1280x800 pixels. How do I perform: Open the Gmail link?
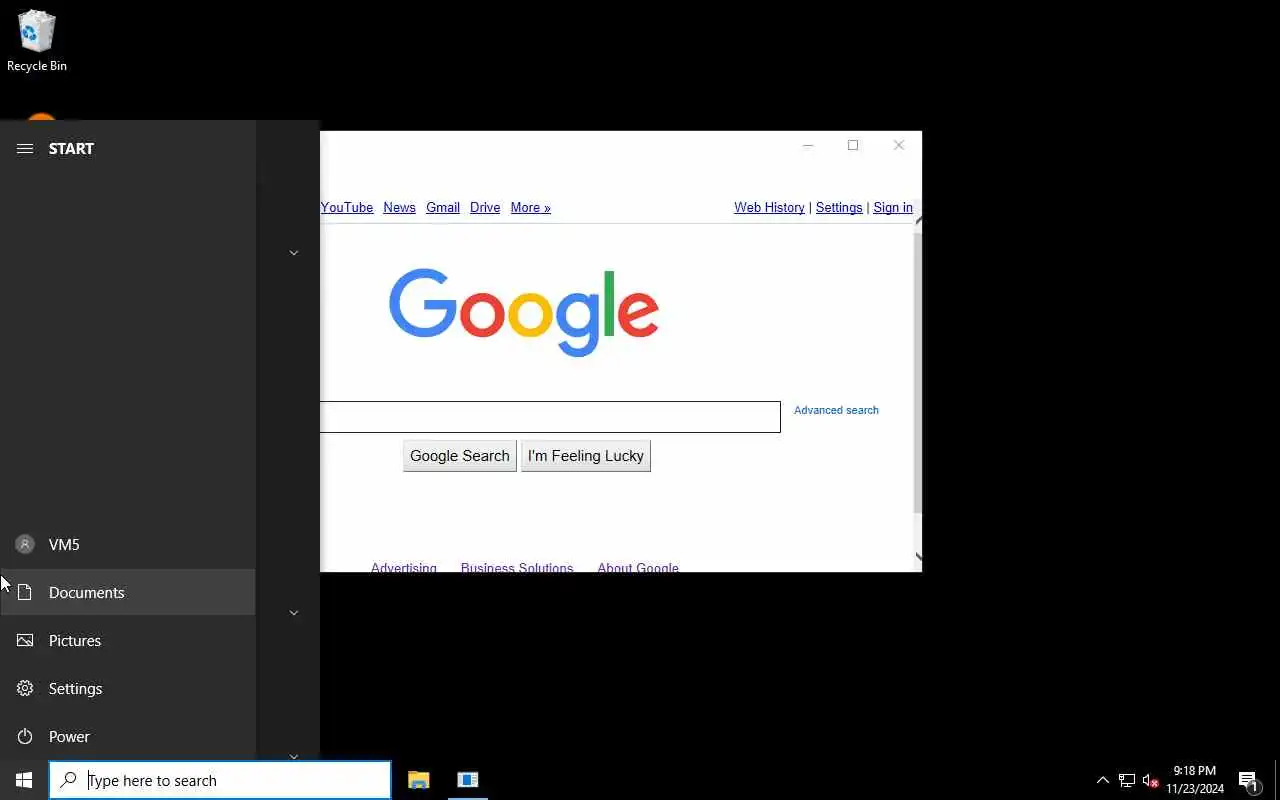pyautogui.click(x=443, y=207)
